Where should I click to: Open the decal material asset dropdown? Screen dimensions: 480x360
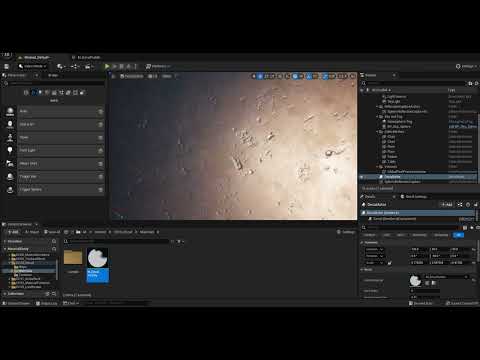coord(446,277)
